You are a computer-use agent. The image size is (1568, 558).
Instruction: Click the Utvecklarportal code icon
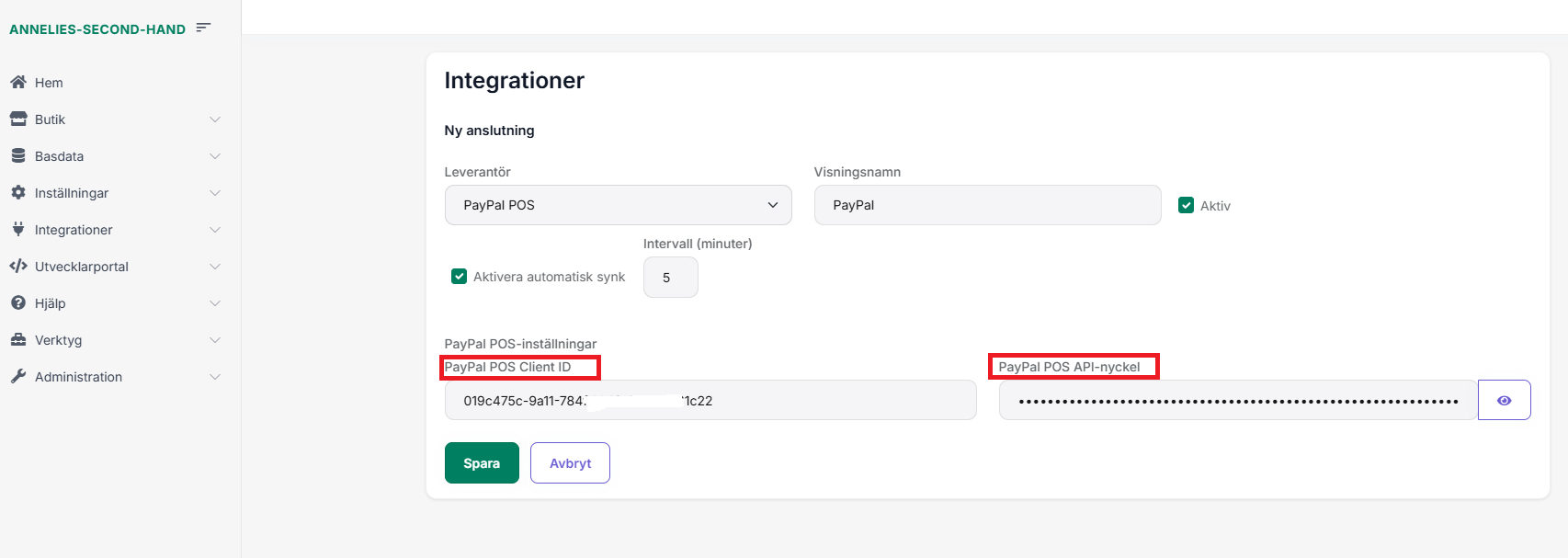(x=17, y=266)
